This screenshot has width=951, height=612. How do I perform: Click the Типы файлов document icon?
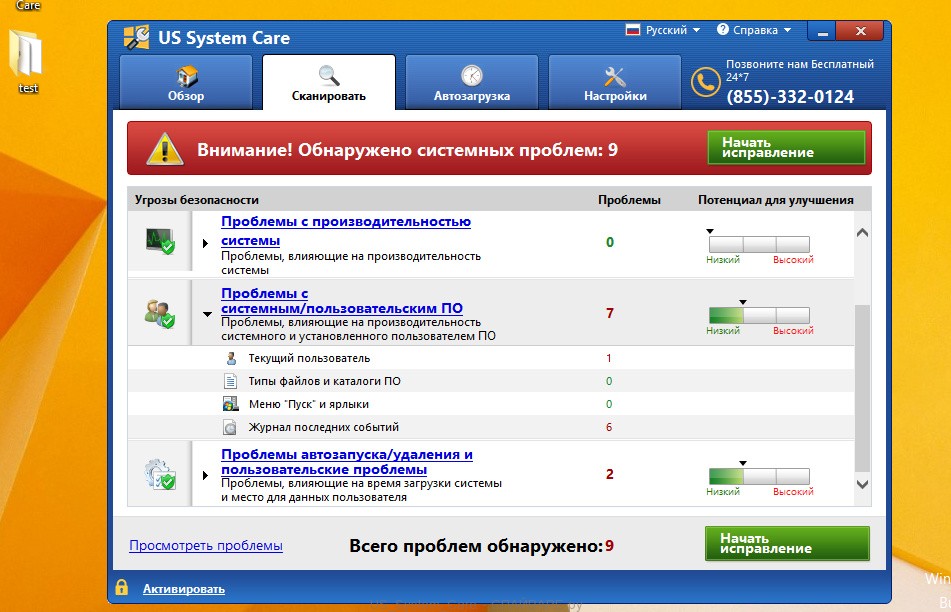[x=230, y=382]
